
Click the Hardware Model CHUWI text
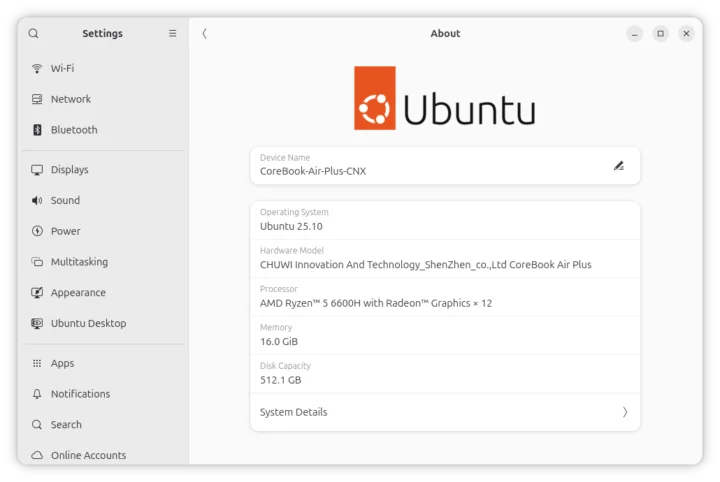click(x=426, y=265)
